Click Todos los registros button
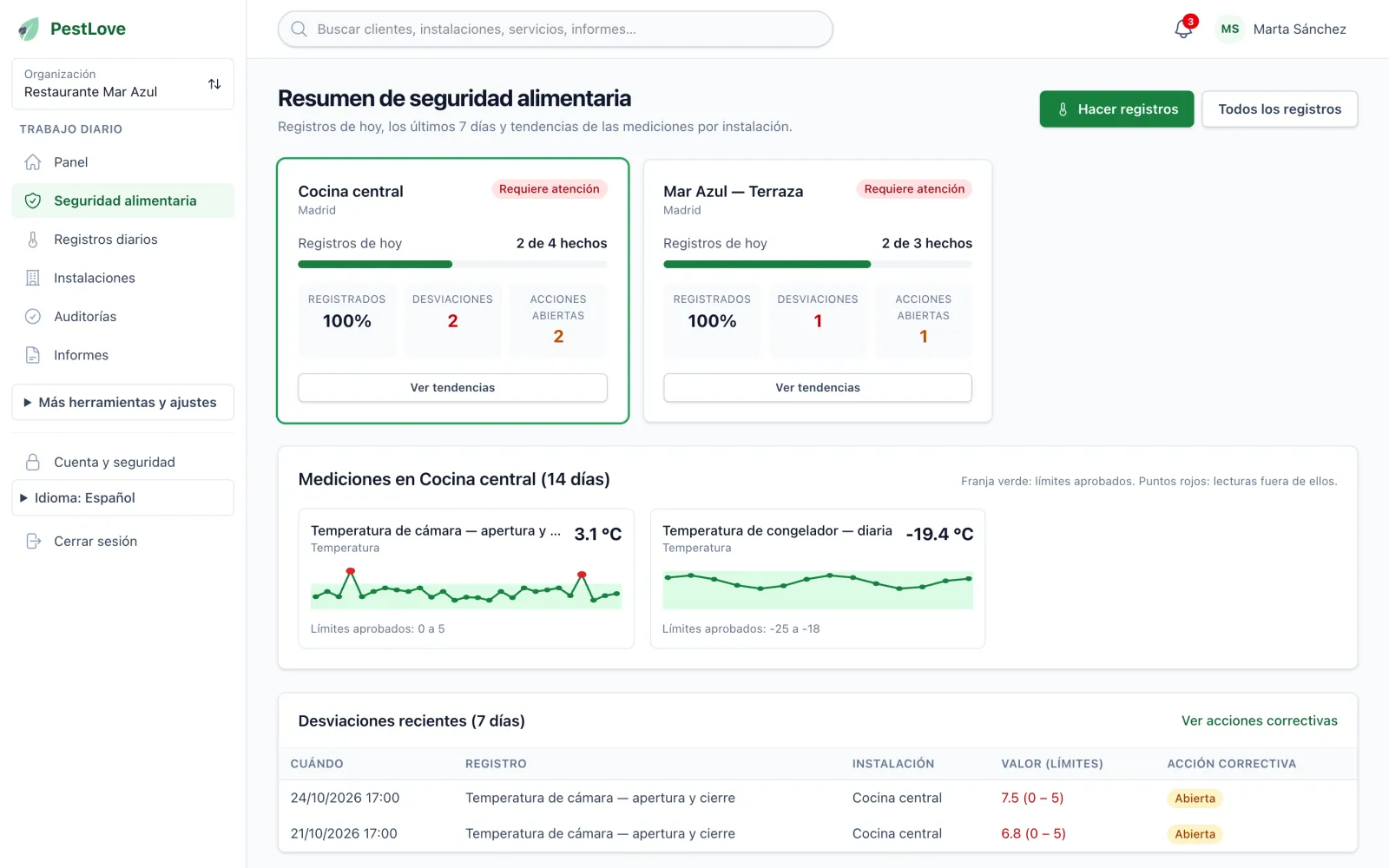The image size is (1389, 868). (x=1280, y=109)
